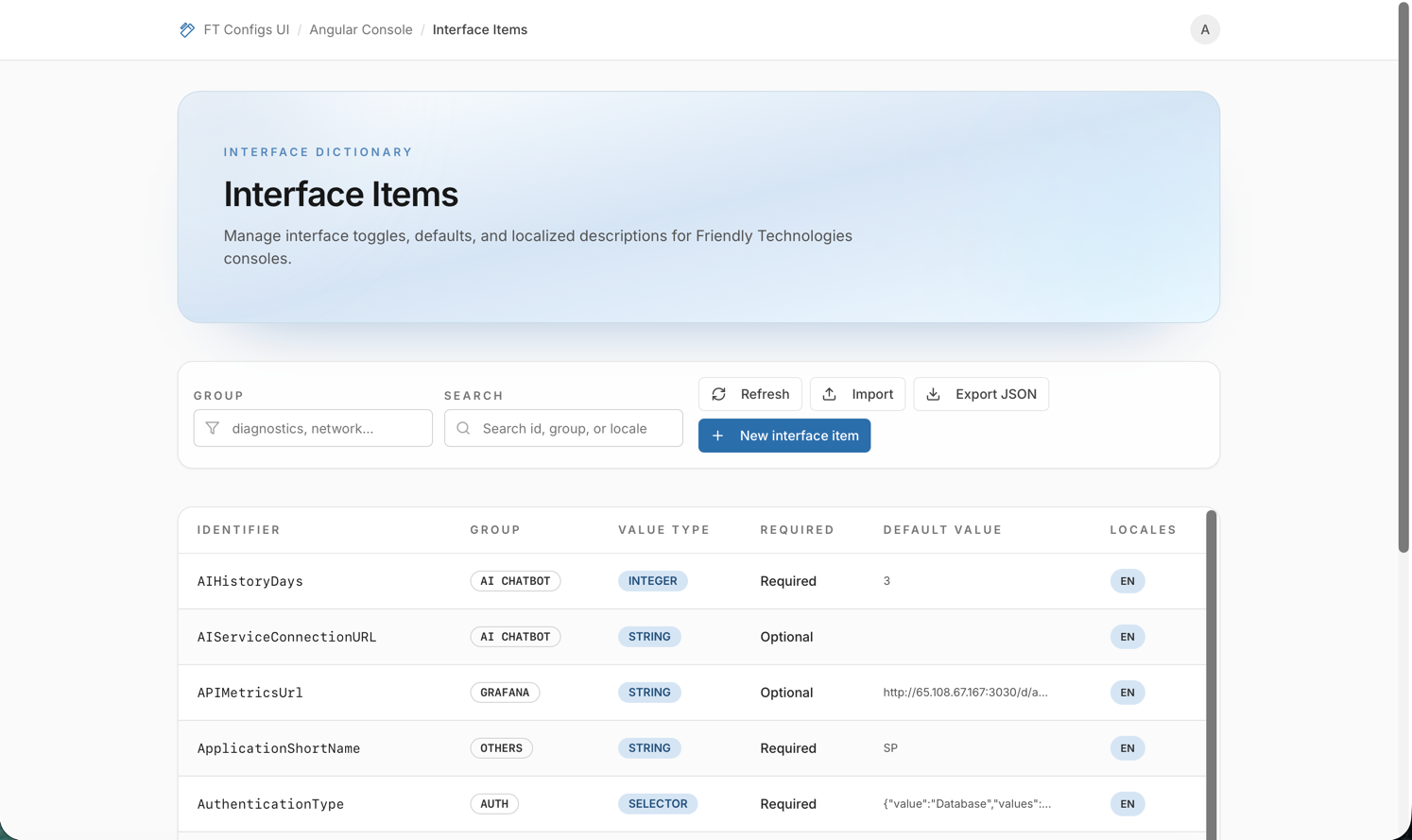Click the VALUE TYPE column header
Screen dimensions: 1412x840
[664, 530]
